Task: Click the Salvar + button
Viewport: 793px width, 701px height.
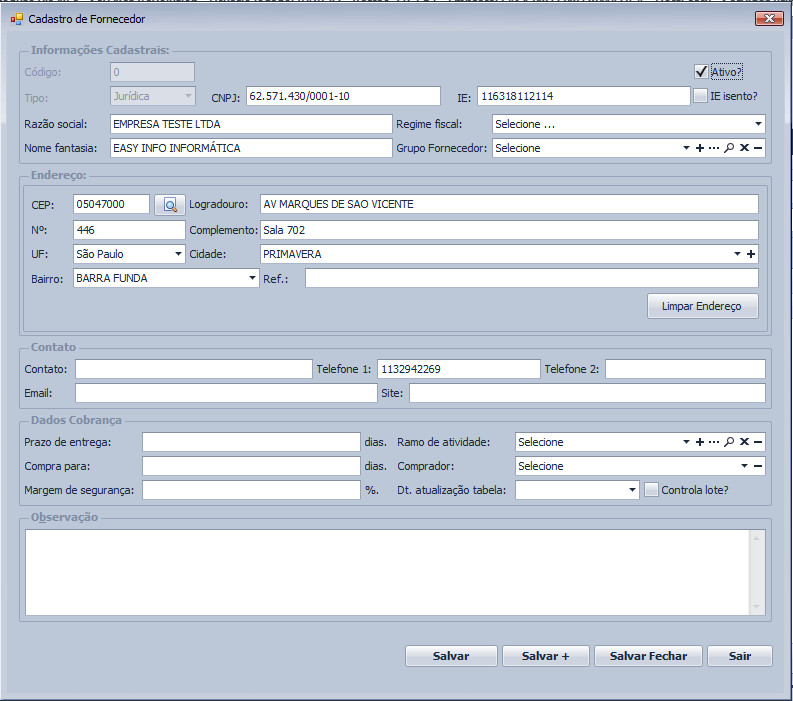Action: 546,656
